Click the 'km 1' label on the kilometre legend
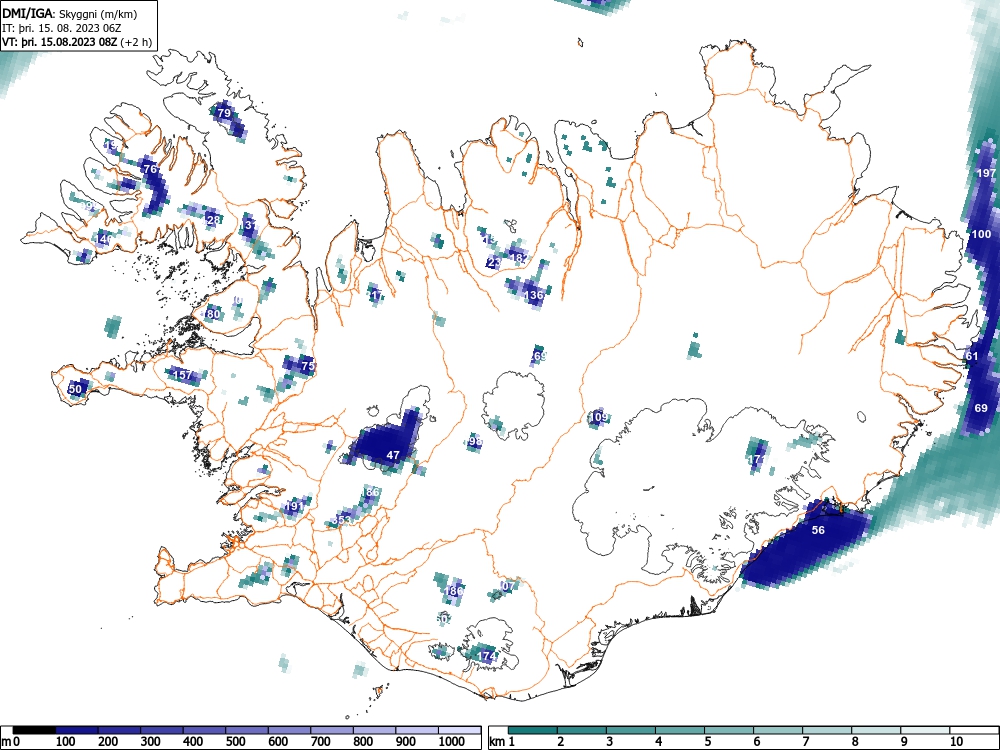Viewport: 1000px width, 750px height. (x=502, y=741)
